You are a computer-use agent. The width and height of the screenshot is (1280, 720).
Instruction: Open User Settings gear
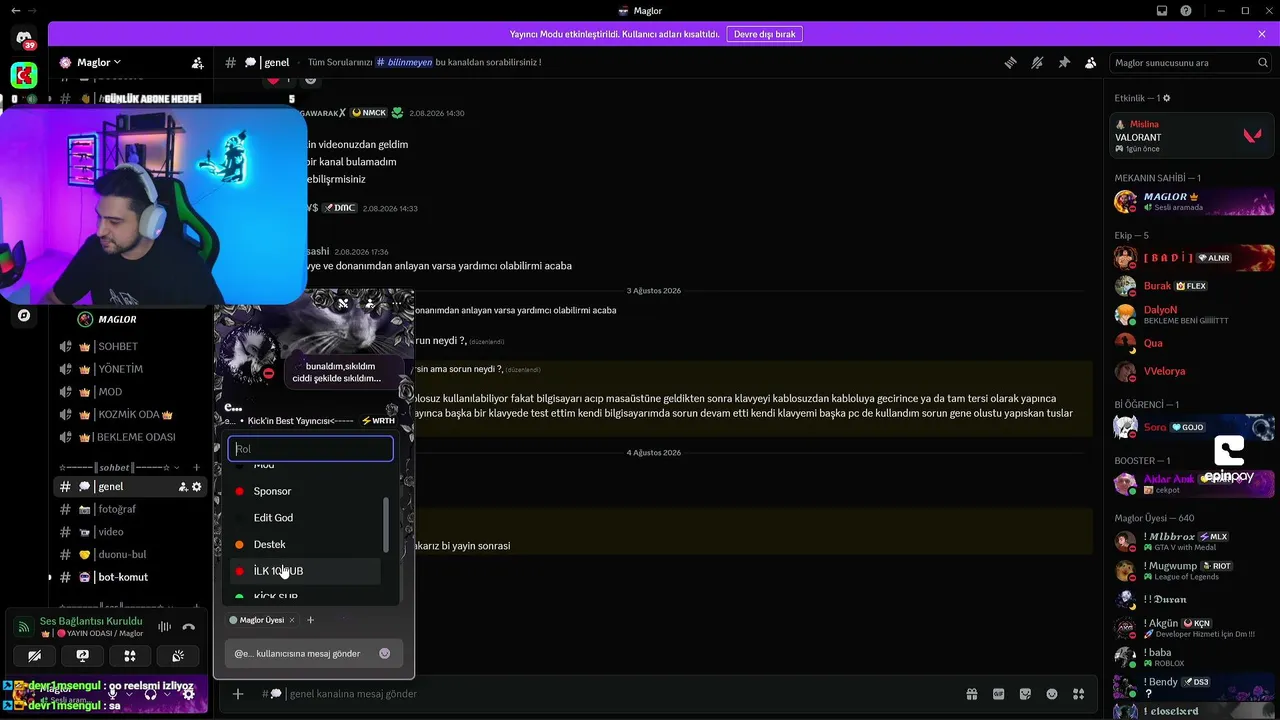pyautogui.click(x=189, y=693)
